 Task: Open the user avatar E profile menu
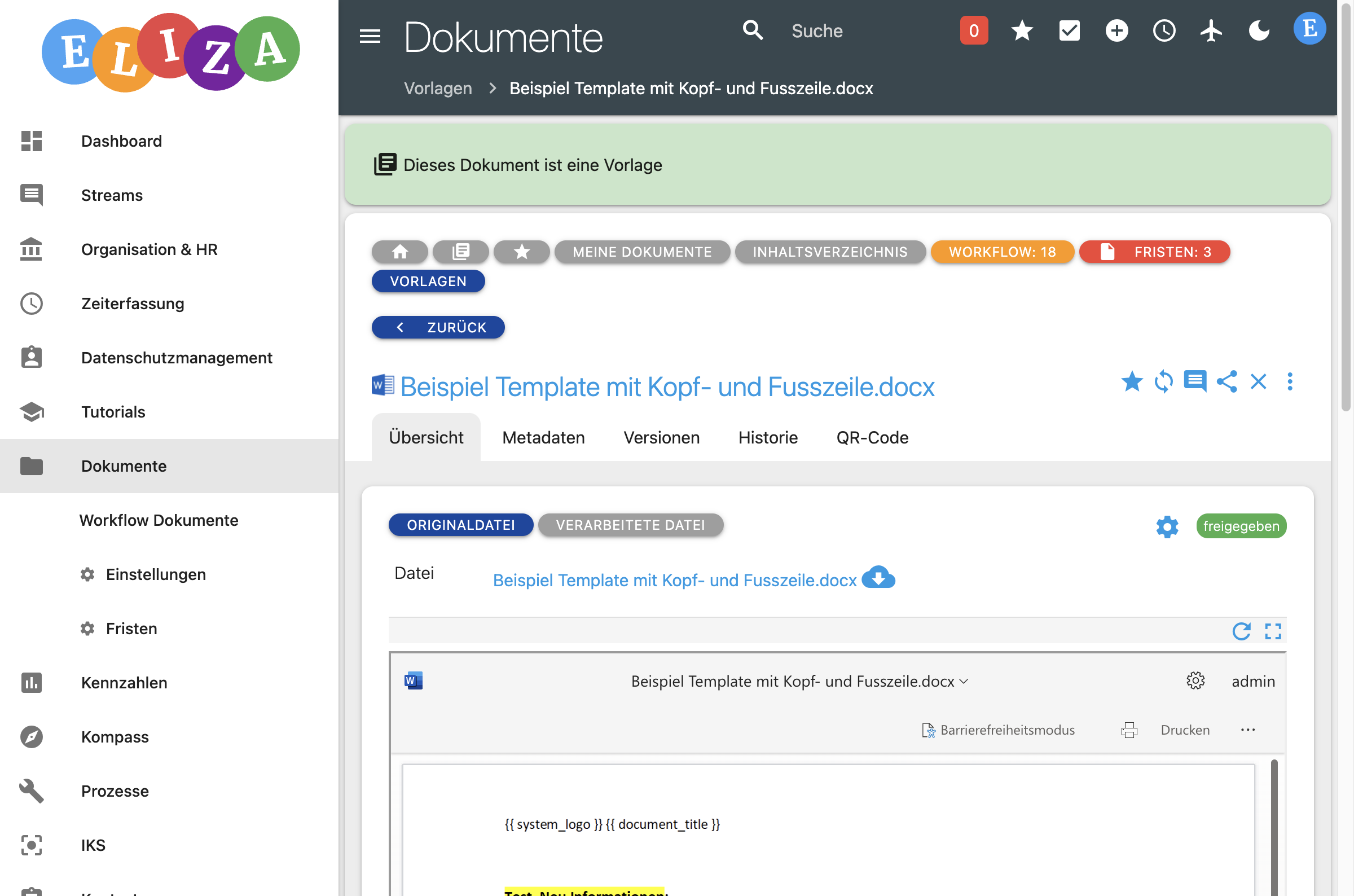(1309, 28)
